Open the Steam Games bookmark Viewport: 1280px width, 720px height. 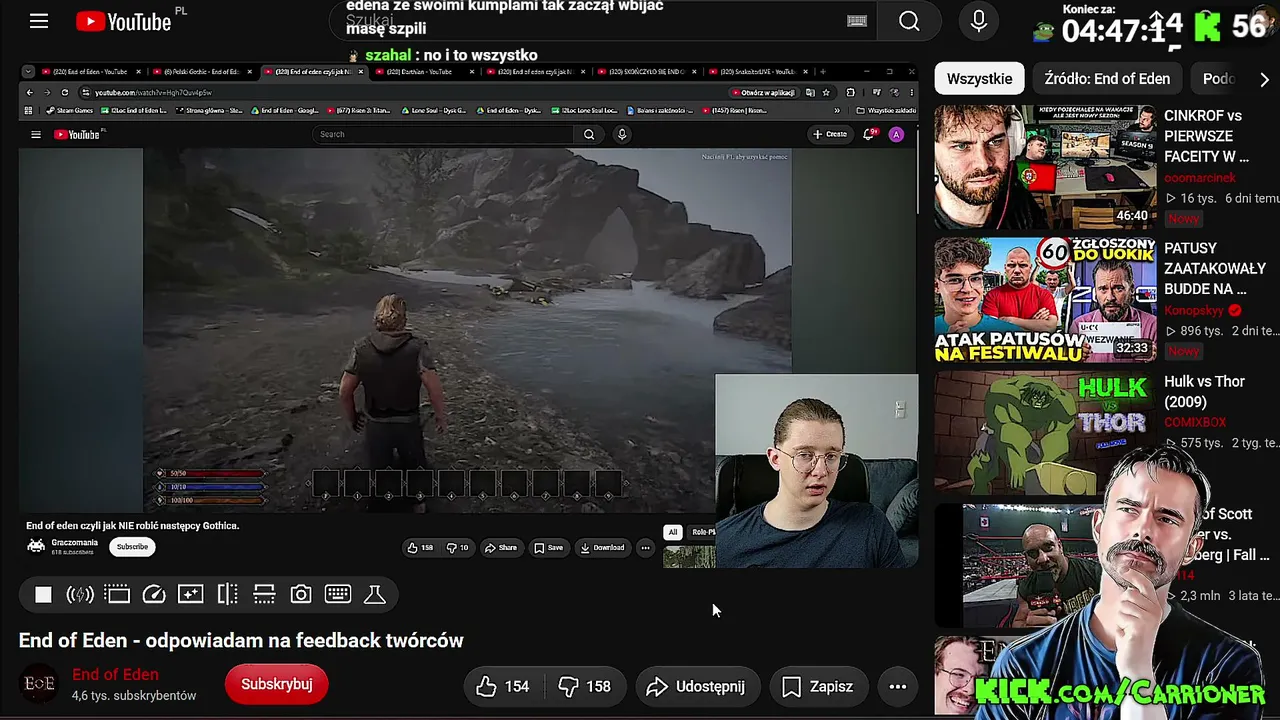point(69,111)
